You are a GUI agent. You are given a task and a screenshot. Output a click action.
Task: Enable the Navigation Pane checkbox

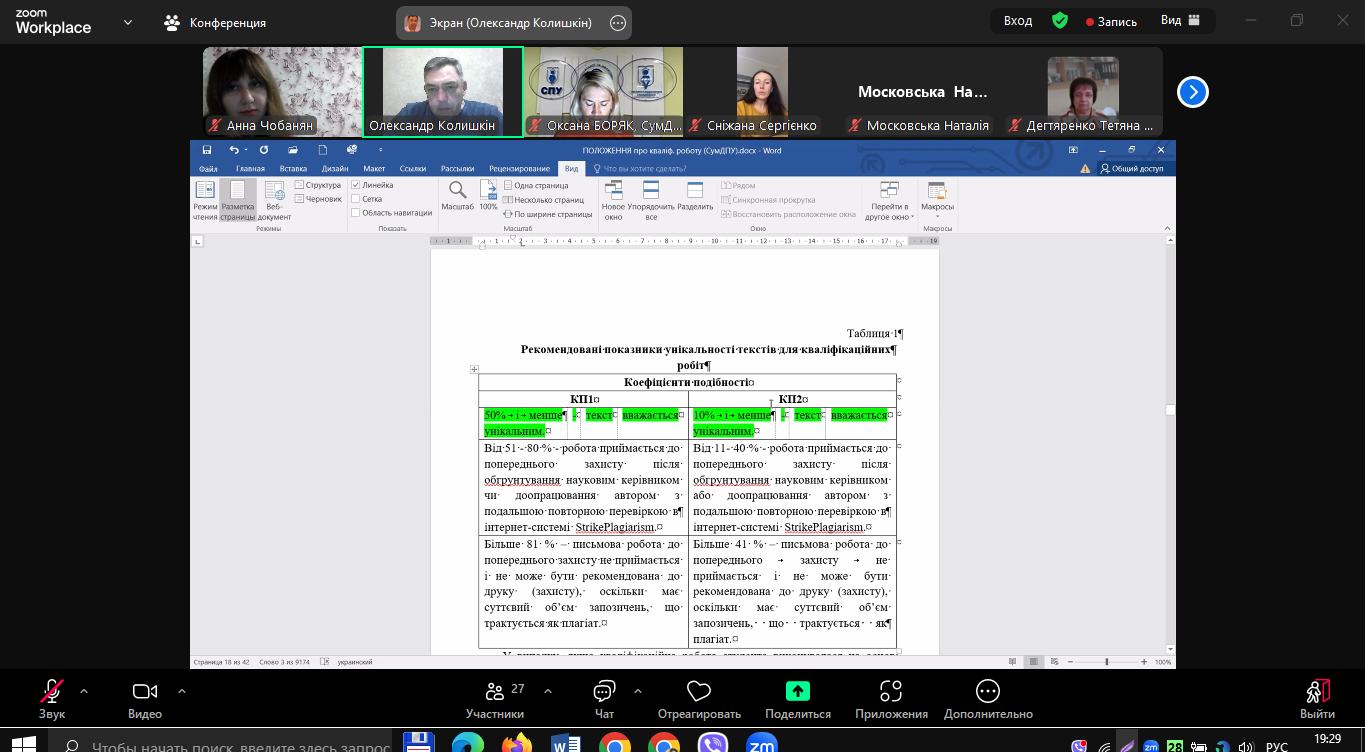[x=356, y=213]
